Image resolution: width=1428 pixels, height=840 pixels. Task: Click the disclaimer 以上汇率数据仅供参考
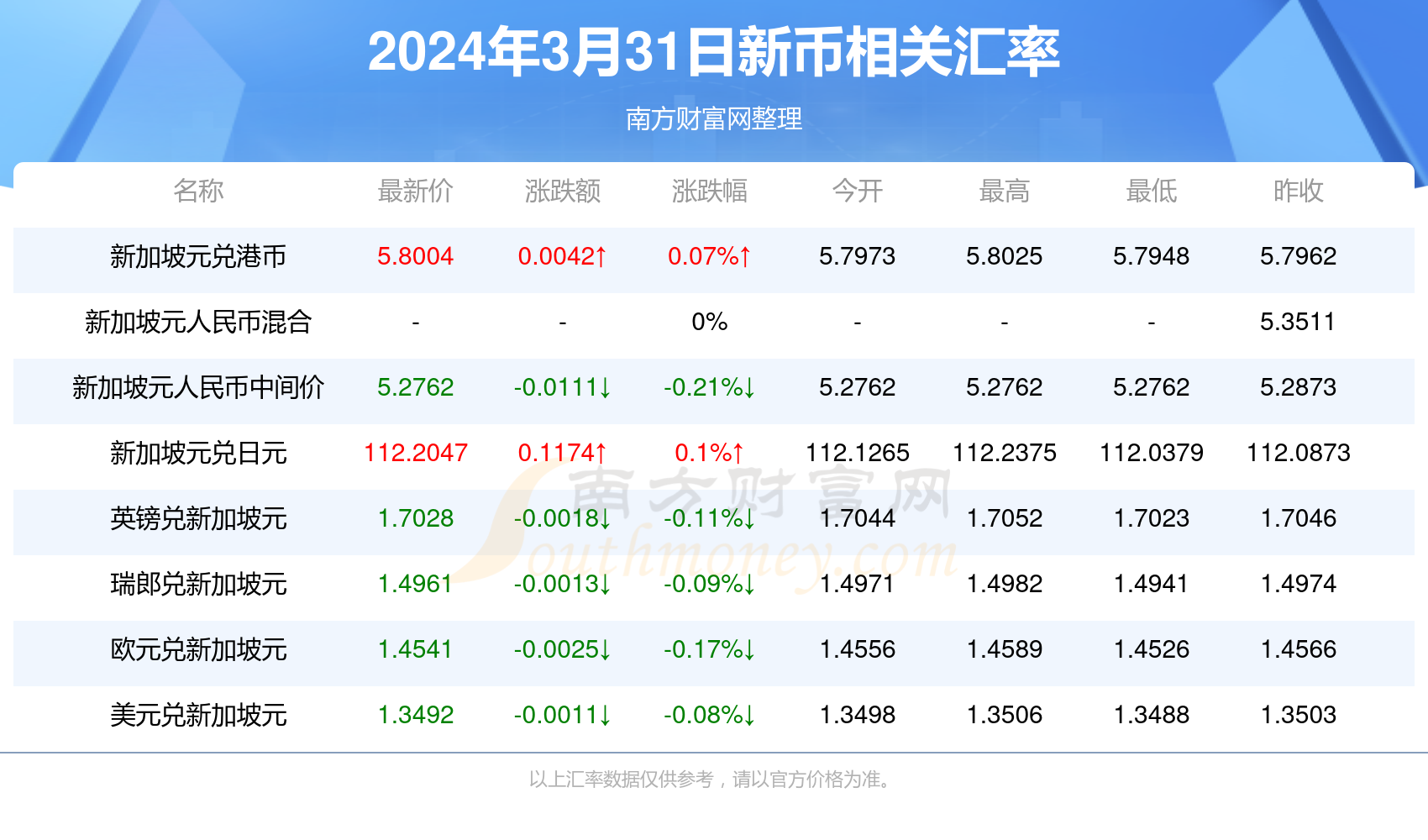click(622, 780)
